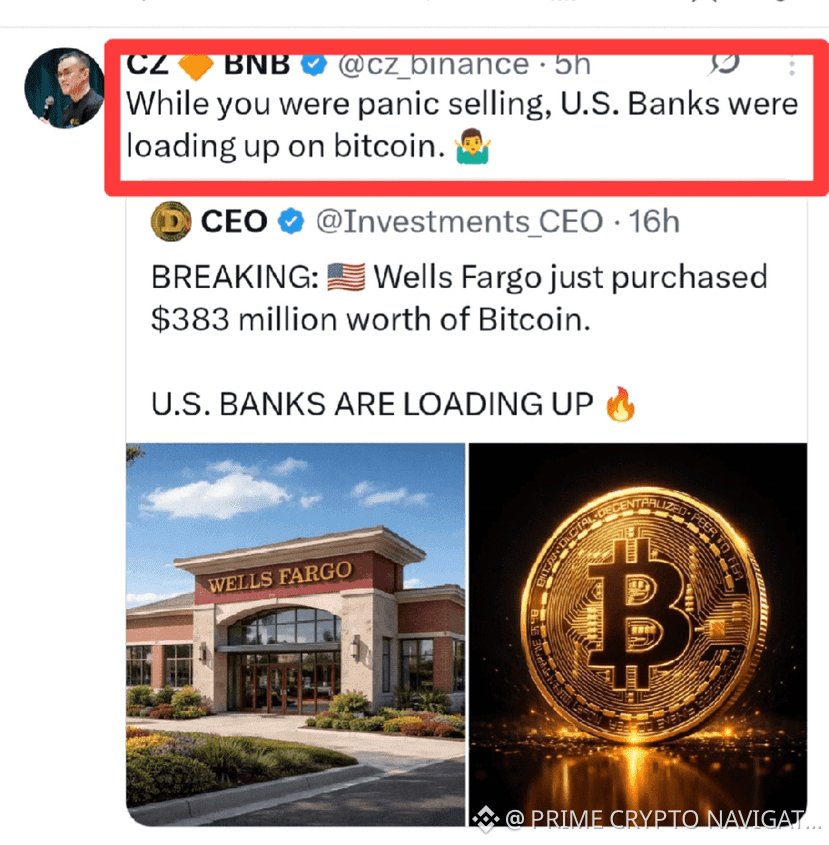This screenshot has width=829, height=845.
Task: Click the fire emoji after LOADING UP
Action: click(x=620, y=404)
